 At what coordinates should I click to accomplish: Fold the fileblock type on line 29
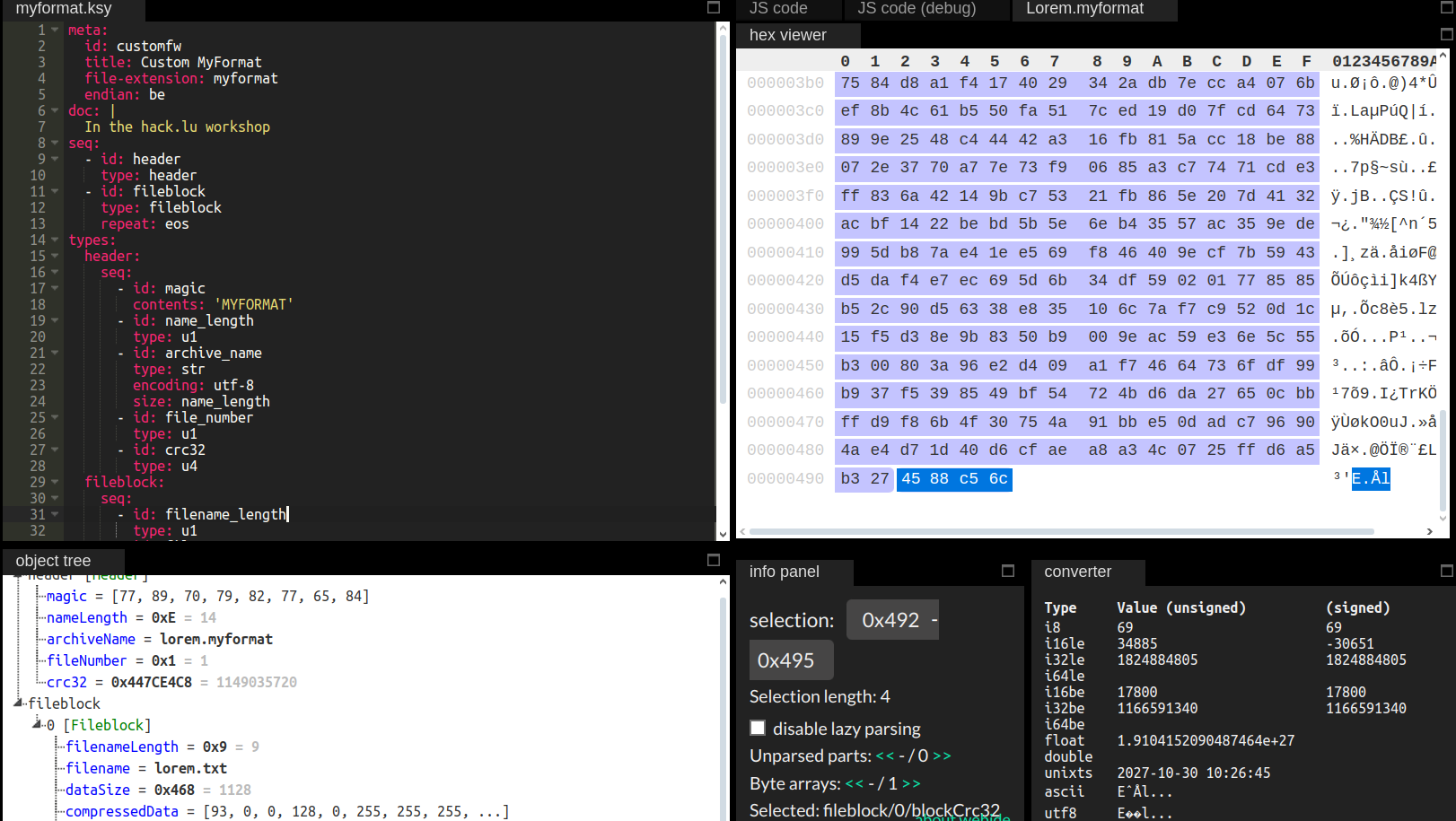tap(55, 482)
